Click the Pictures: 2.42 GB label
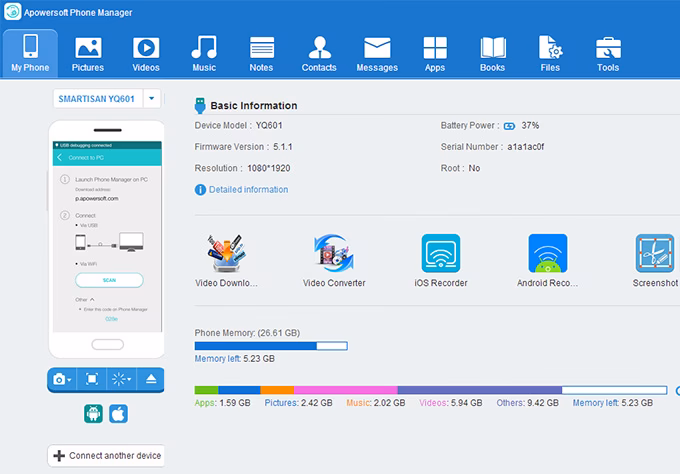This screenshot has height=474, width=680. coord(298,403)
